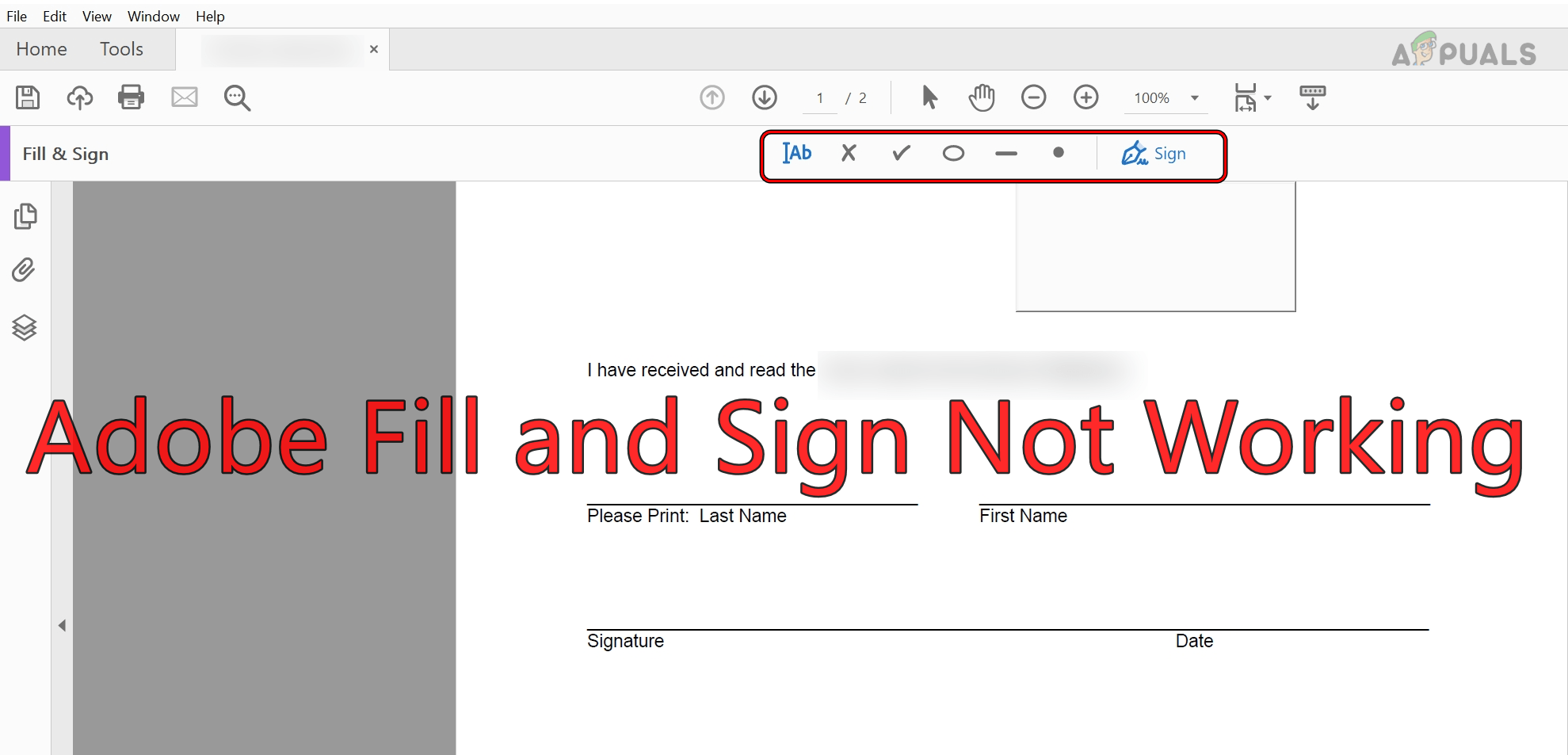Select the X mark annotation tool
Screen dimensions: 1568x755
pyautogui.click(x=849, y=153)
